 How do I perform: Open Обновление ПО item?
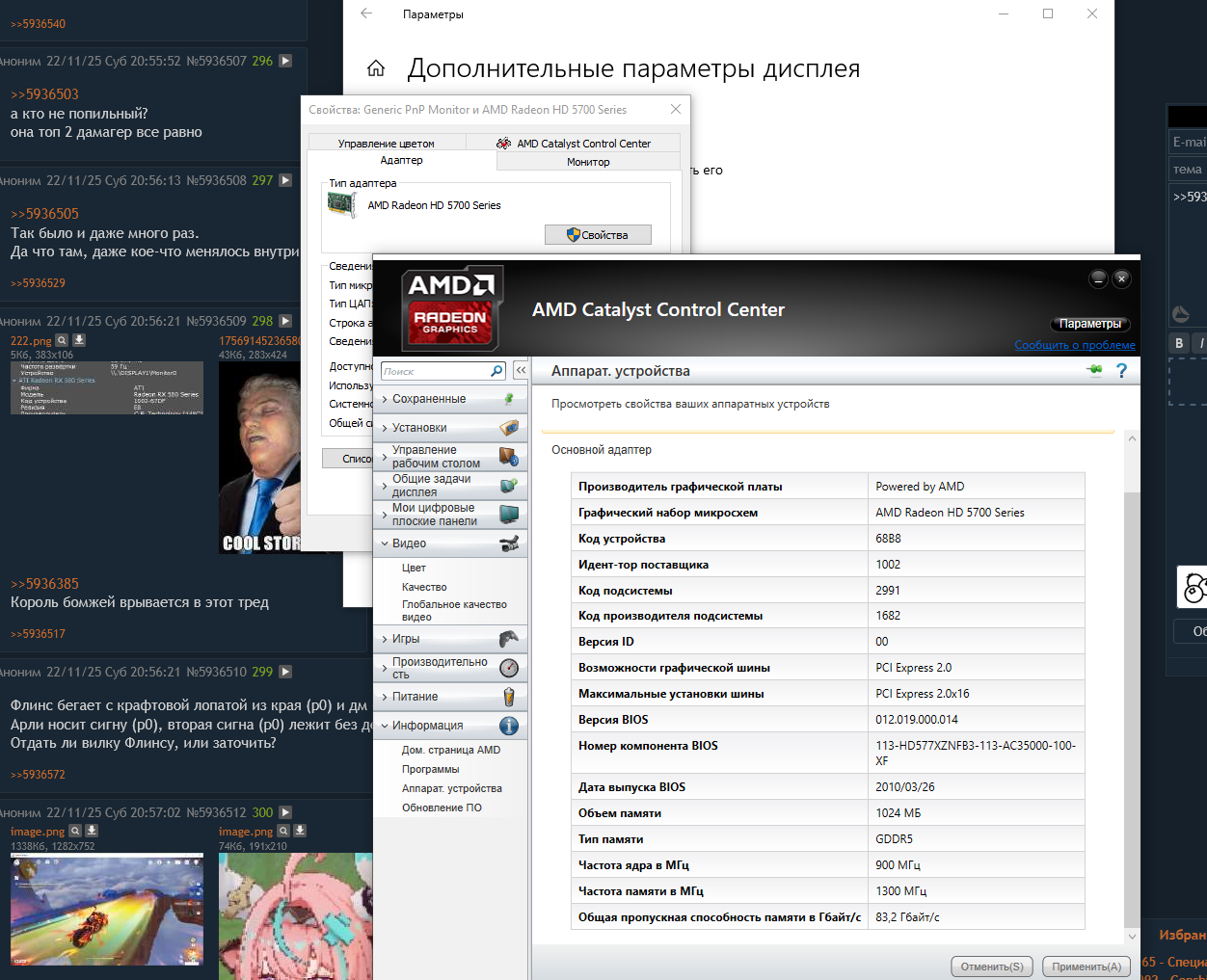coord(442,808)
